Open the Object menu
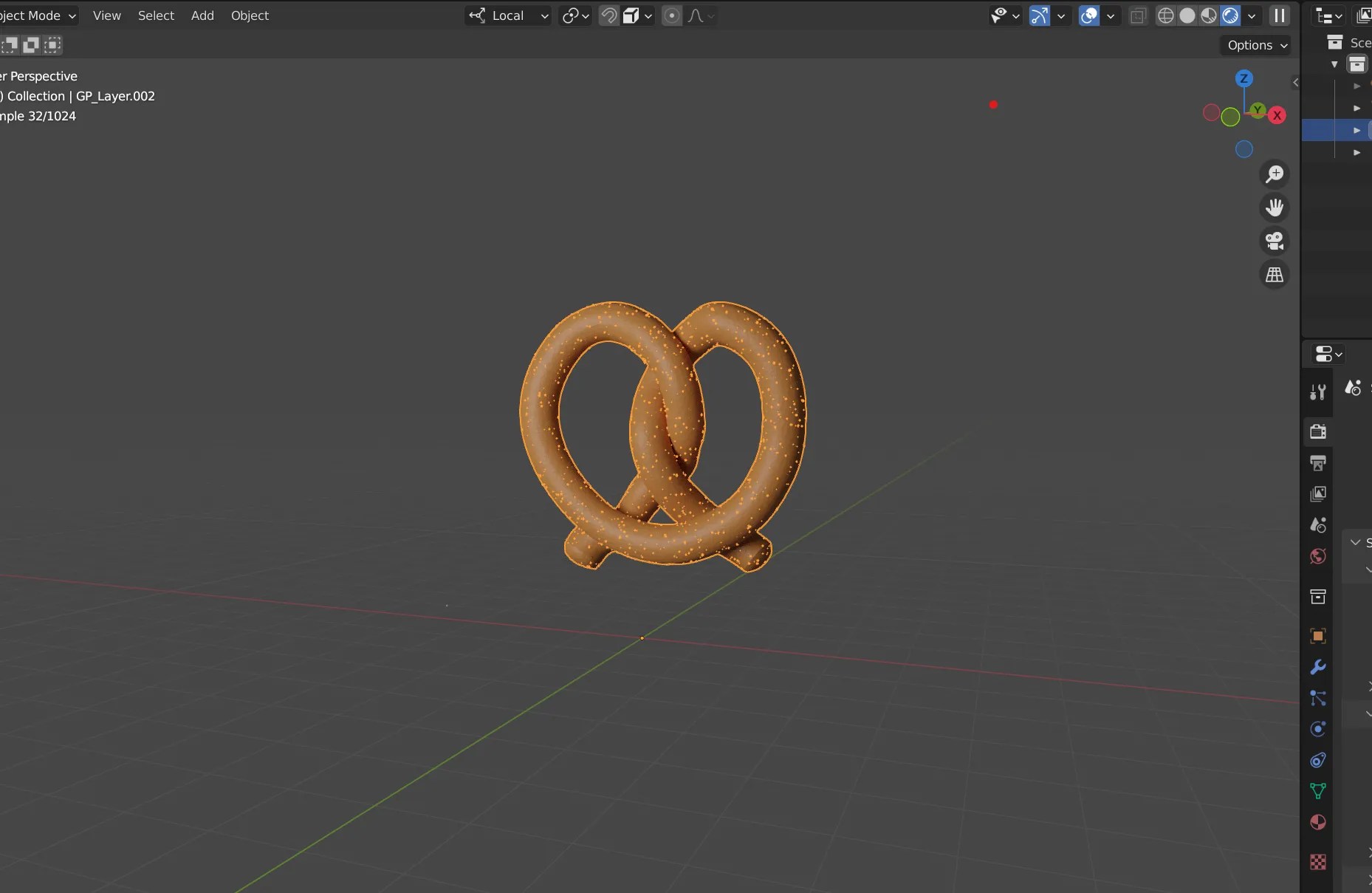 coord(250,15)
